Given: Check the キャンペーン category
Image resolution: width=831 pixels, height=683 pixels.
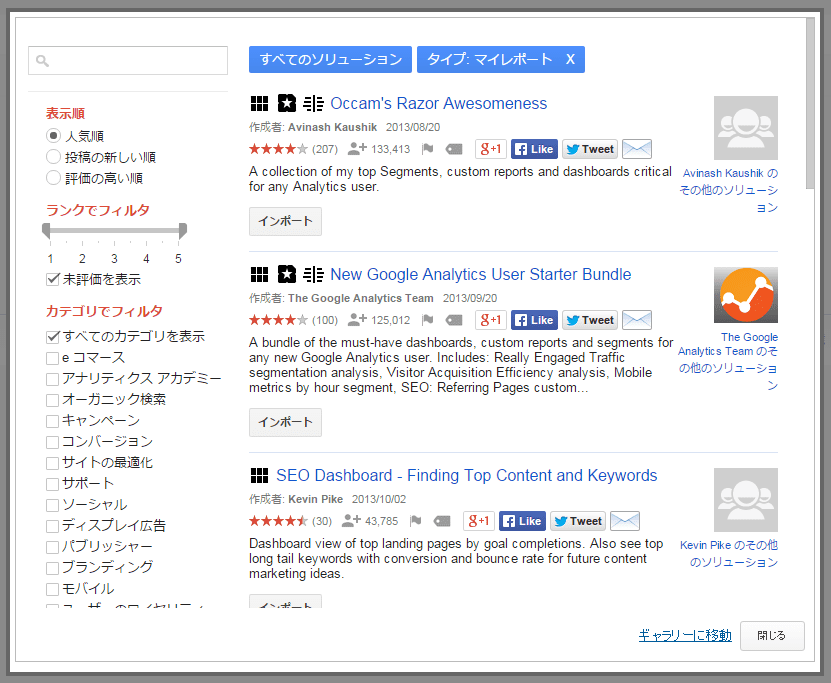Looking at the screenshot, I should click(x=52, y=421).
